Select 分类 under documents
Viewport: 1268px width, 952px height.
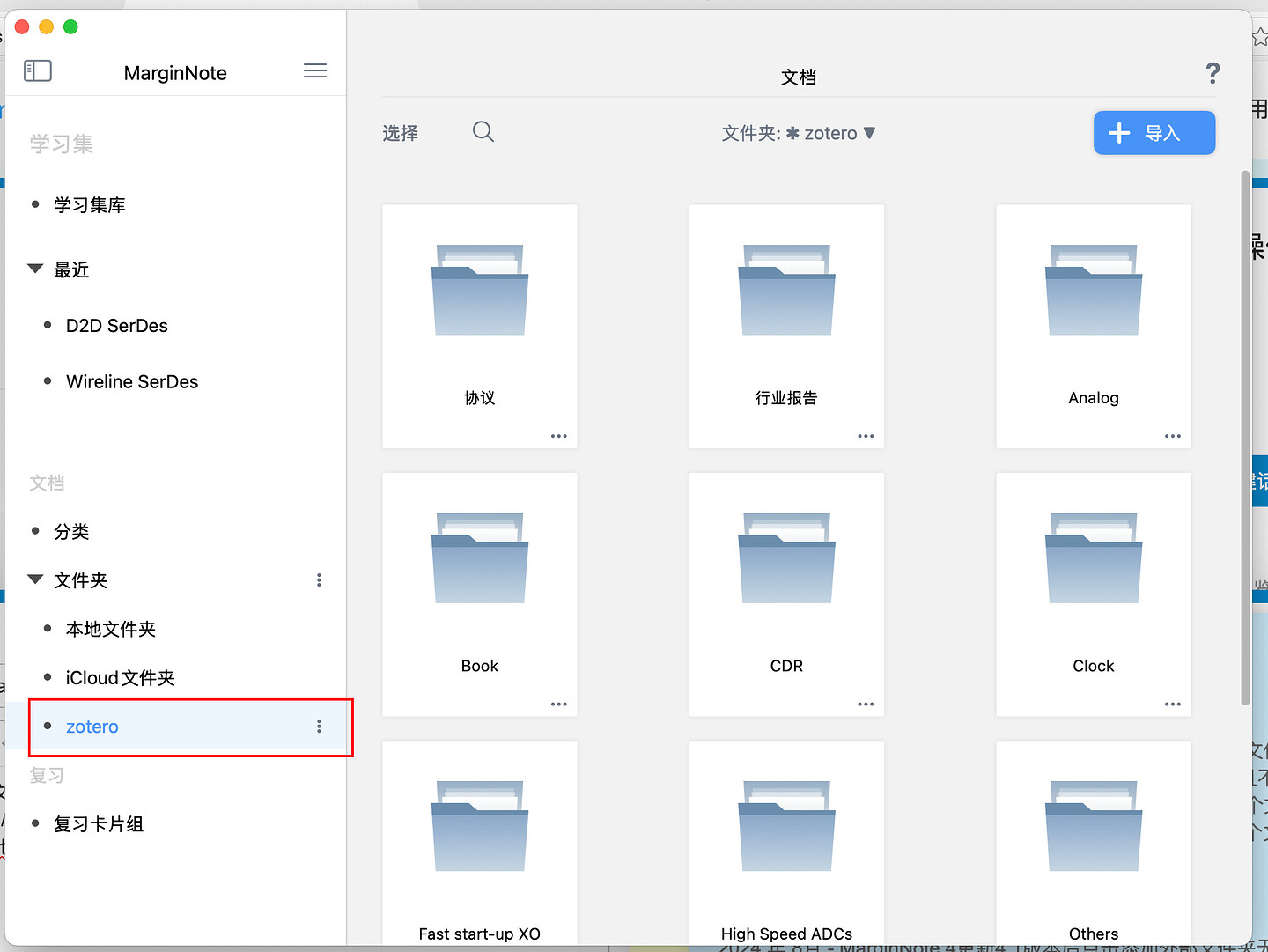click(x=71, y=532)
